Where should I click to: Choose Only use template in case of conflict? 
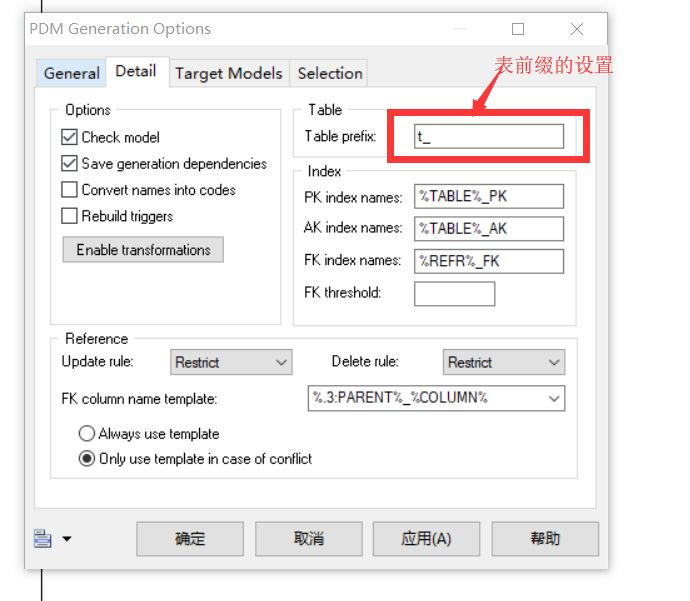pyautogui.click(x=87, y=459)
